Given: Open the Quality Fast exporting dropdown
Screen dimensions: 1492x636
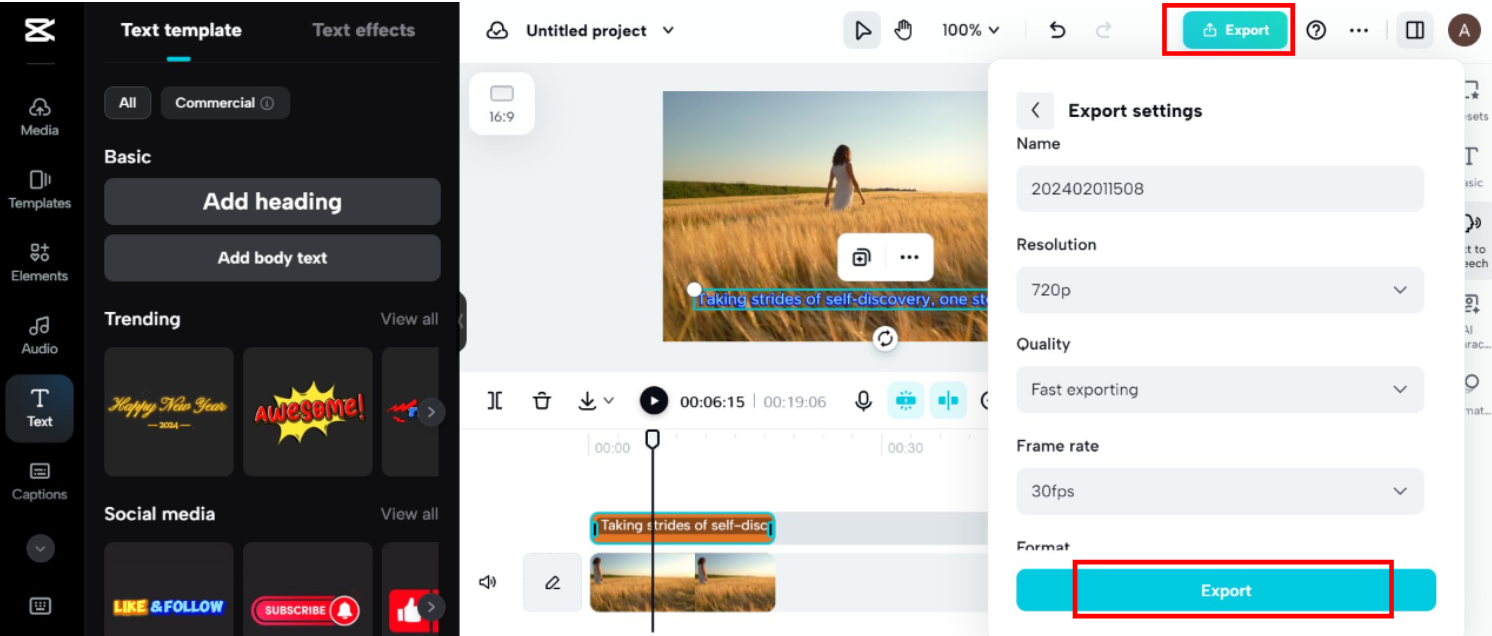Looking at the screenshot, I should click(1220, 389).
